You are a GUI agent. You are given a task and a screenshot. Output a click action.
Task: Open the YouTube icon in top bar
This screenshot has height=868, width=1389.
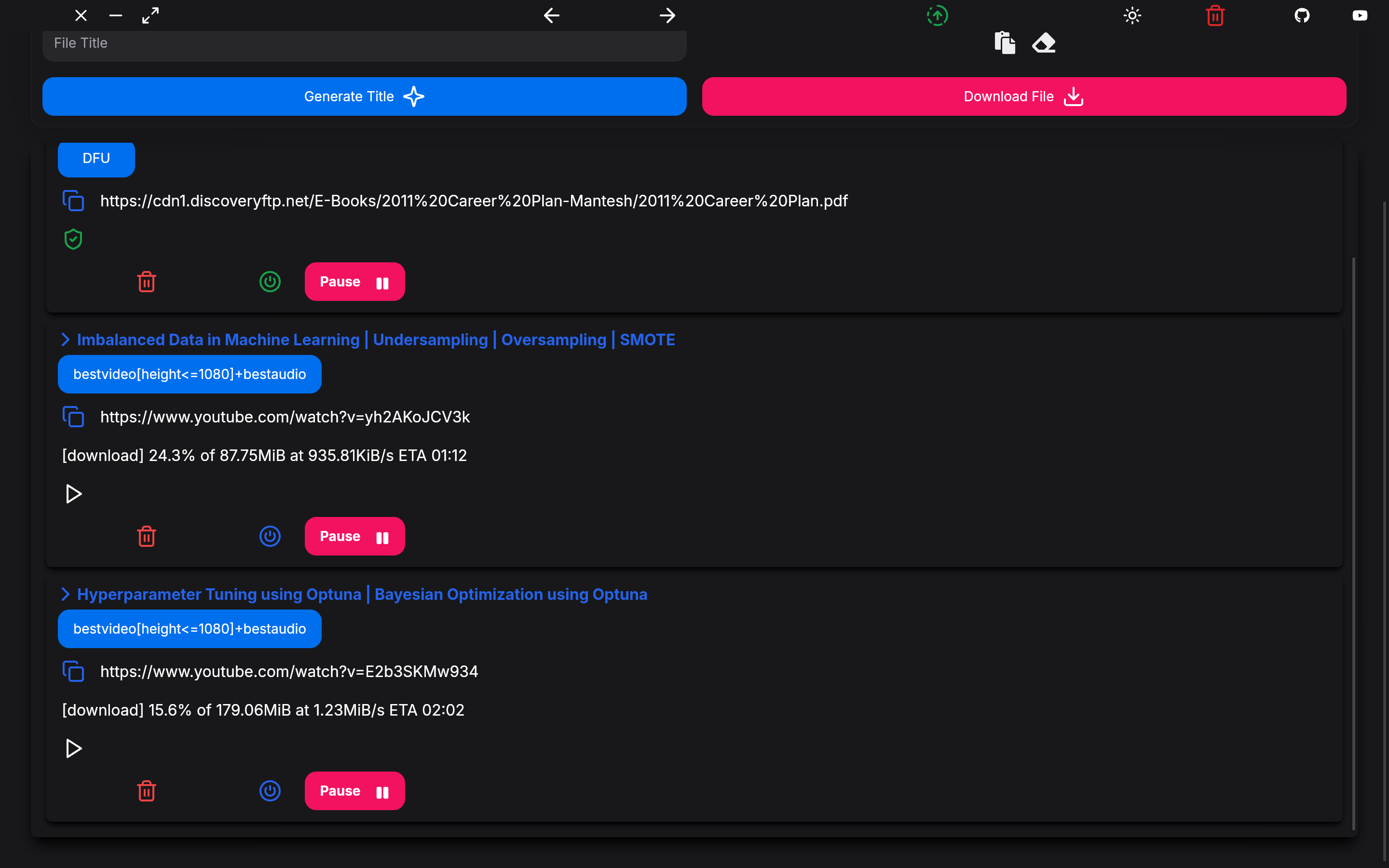(1359, 15)
